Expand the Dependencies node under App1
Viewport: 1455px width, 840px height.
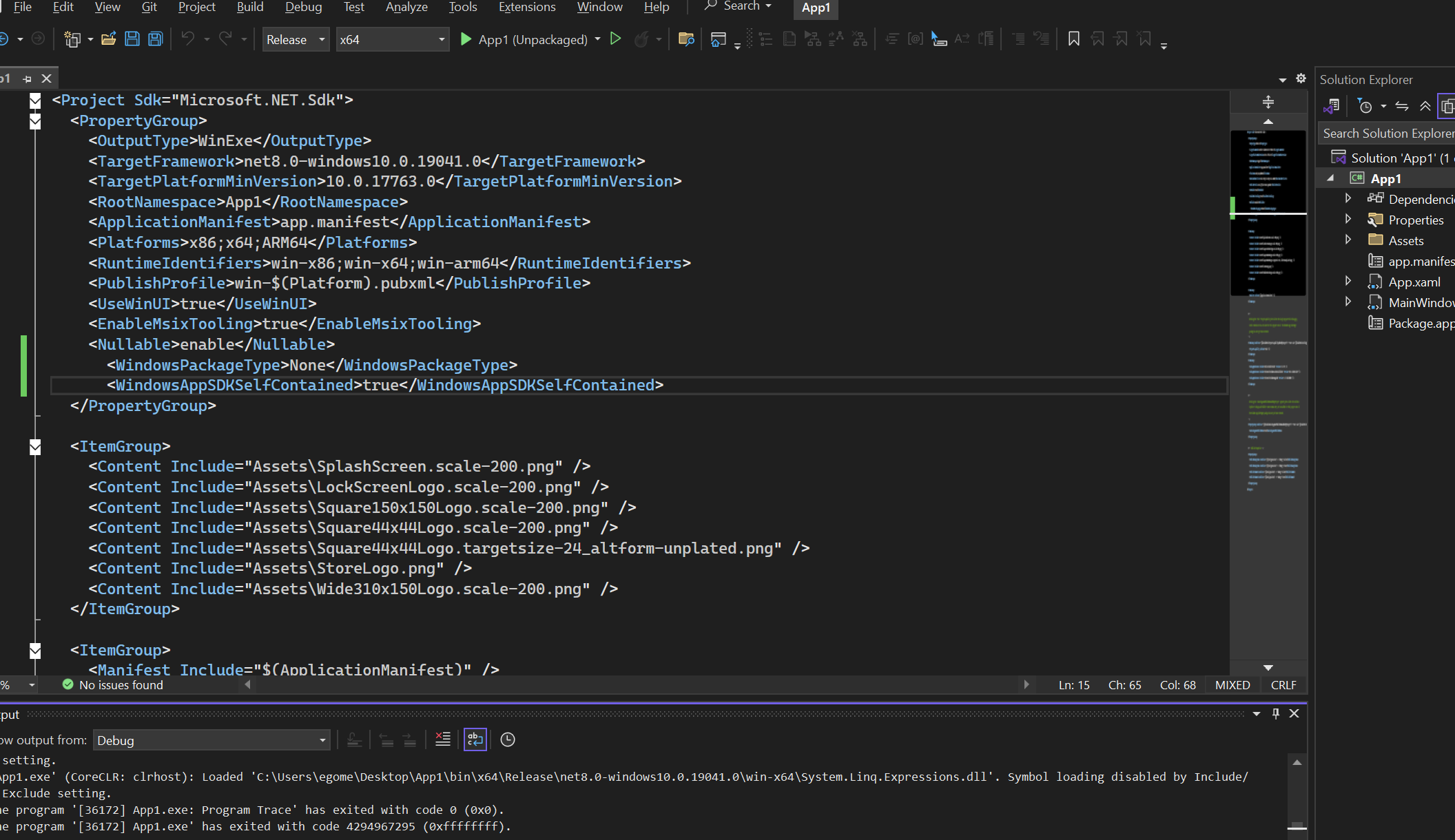pyautogui.click(x=1348, y=198)
